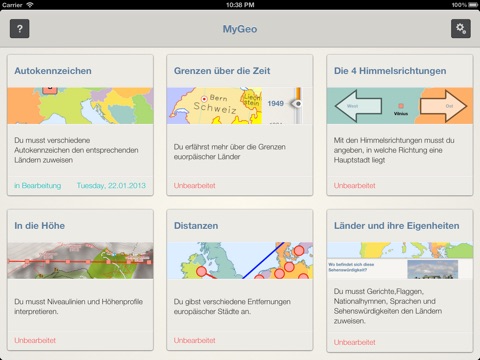
Task: Click the Tuesday, 22.01.2013 date label
Action: 111,186
